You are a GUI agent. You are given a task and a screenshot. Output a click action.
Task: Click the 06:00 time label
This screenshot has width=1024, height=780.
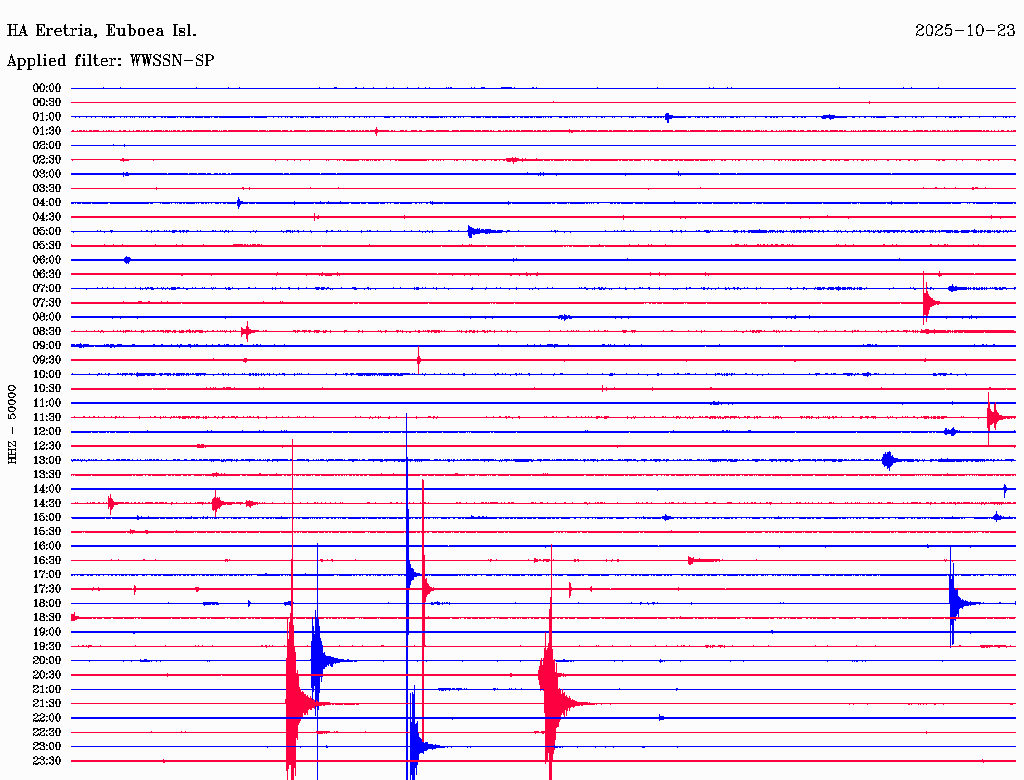47,260
